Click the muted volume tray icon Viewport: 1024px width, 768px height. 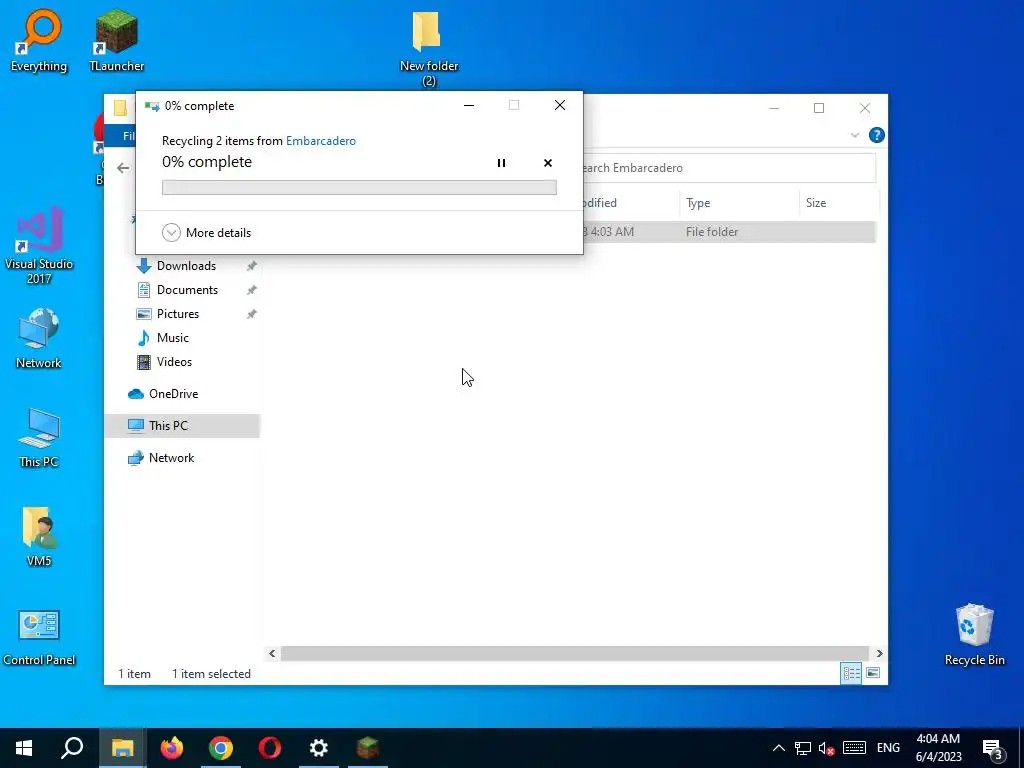point(827,748)
